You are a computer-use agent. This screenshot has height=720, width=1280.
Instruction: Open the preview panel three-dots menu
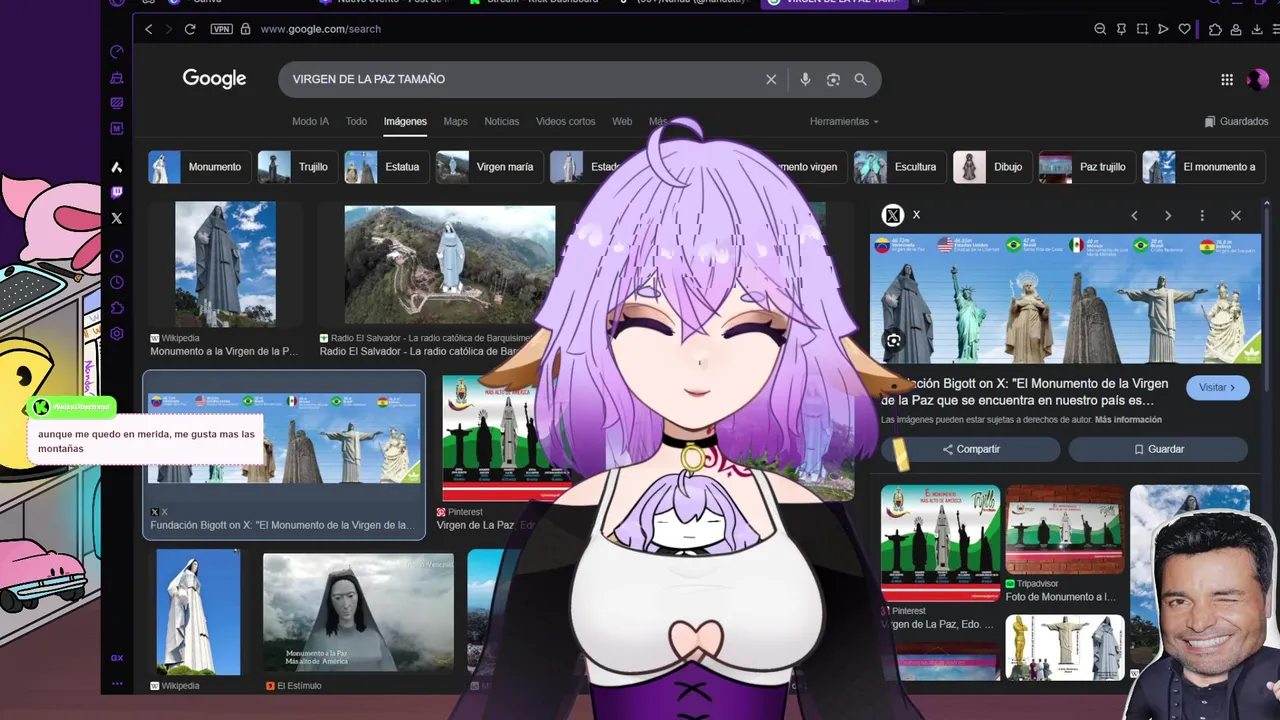coord(1202,215)
